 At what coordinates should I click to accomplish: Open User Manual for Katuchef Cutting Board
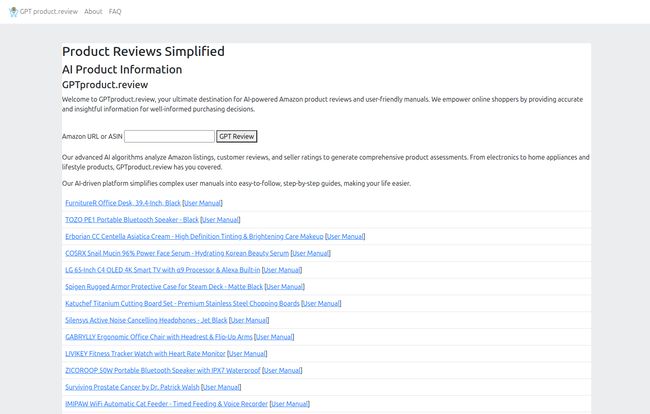pyautogui.click(x=321, y=303)
